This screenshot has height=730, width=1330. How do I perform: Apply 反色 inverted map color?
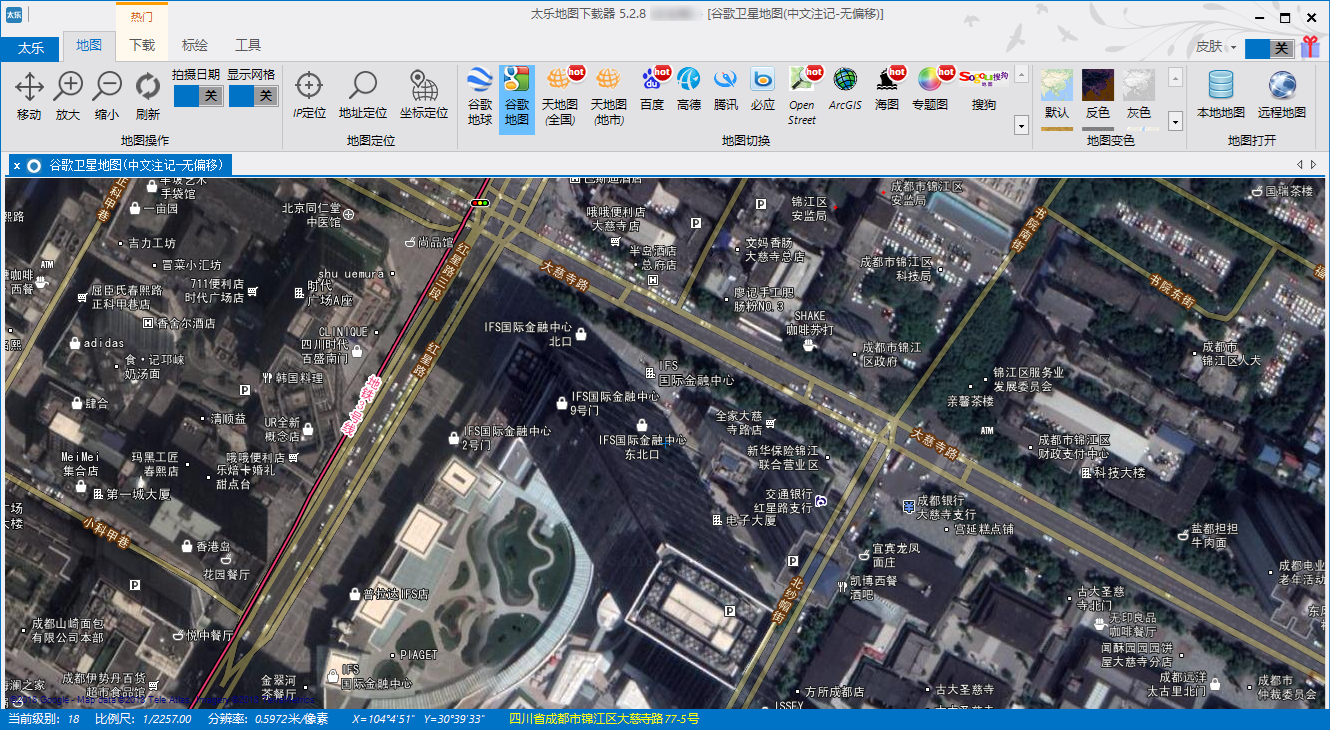tap(1098, 97)
